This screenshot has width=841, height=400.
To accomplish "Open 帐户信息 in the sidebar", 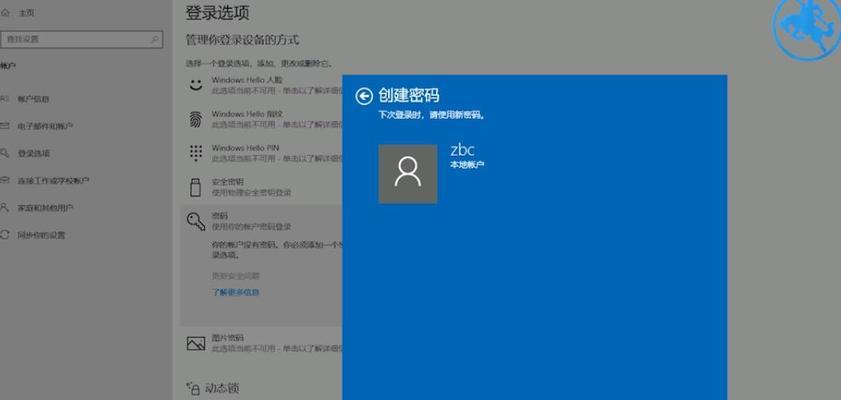I will (x=33, y=99).
